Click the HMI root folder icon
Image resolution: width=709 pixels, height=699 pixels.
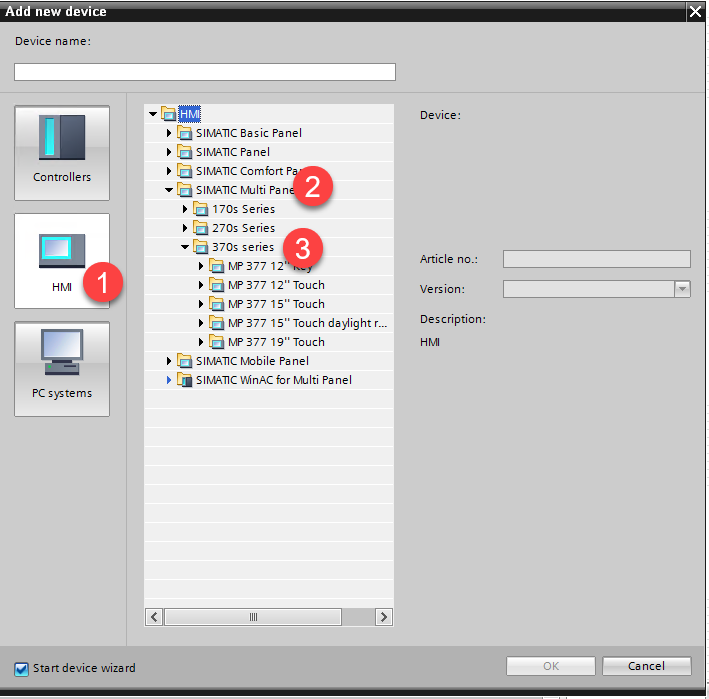click(168, 114)
